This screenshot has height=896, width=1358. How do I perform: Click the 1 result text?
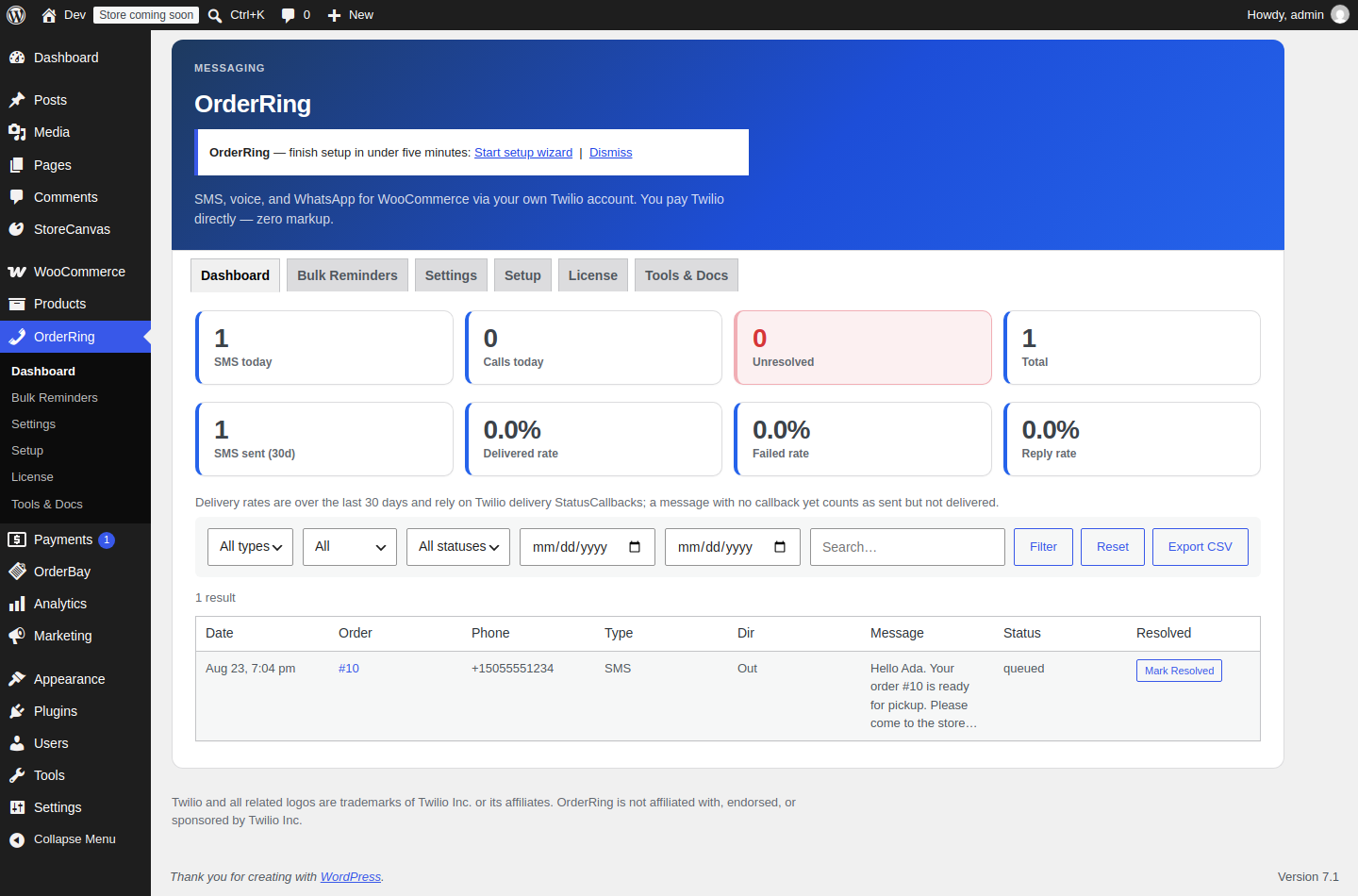[x=215, y=598]
